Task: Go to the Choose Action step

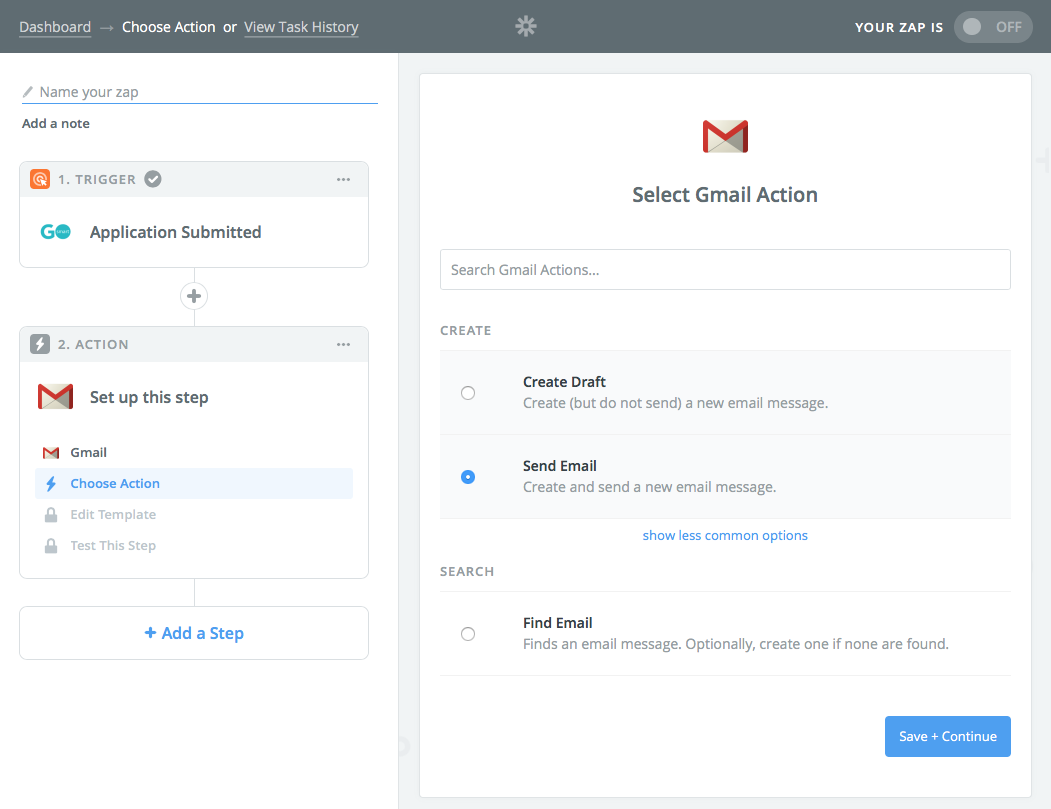Action: click(194, 483)
